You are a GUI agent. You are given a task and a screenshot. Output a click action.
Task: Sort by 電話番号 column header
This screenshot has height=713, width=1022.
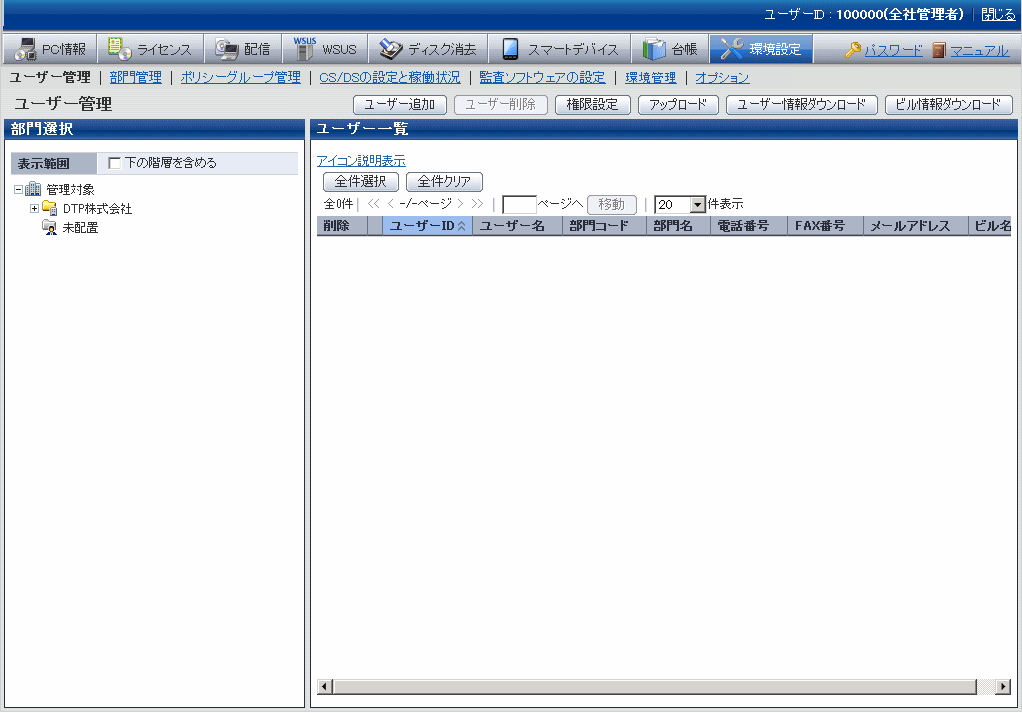[x=749, y=226]
